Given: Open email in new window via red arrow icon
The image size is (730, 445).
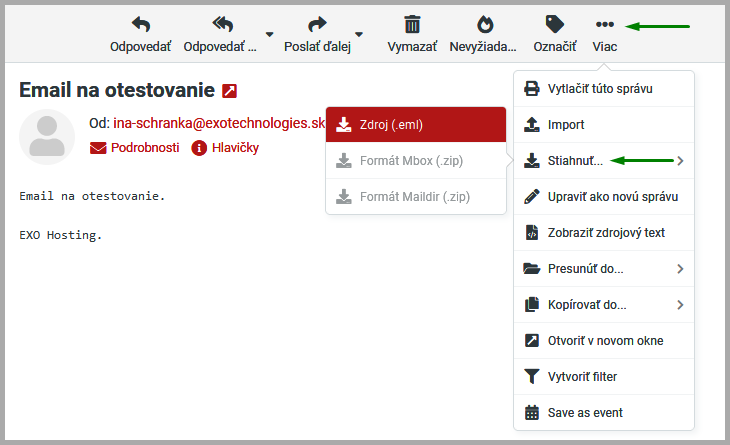Looking at the screenshot, I should coord(230,91).
